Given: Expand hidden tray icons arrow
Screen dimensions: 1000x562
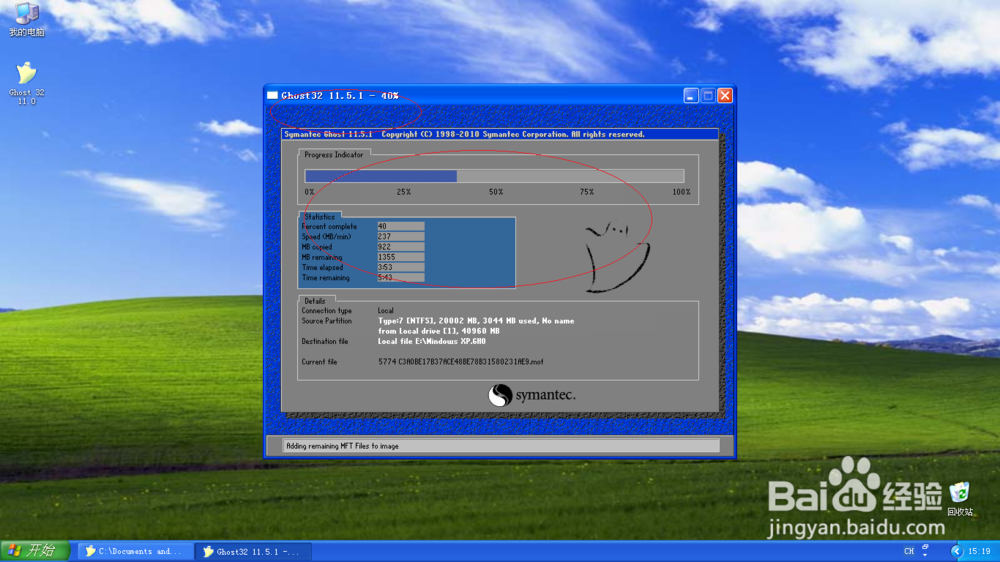Looking at the screenshot, I should (x=955, y=551).
